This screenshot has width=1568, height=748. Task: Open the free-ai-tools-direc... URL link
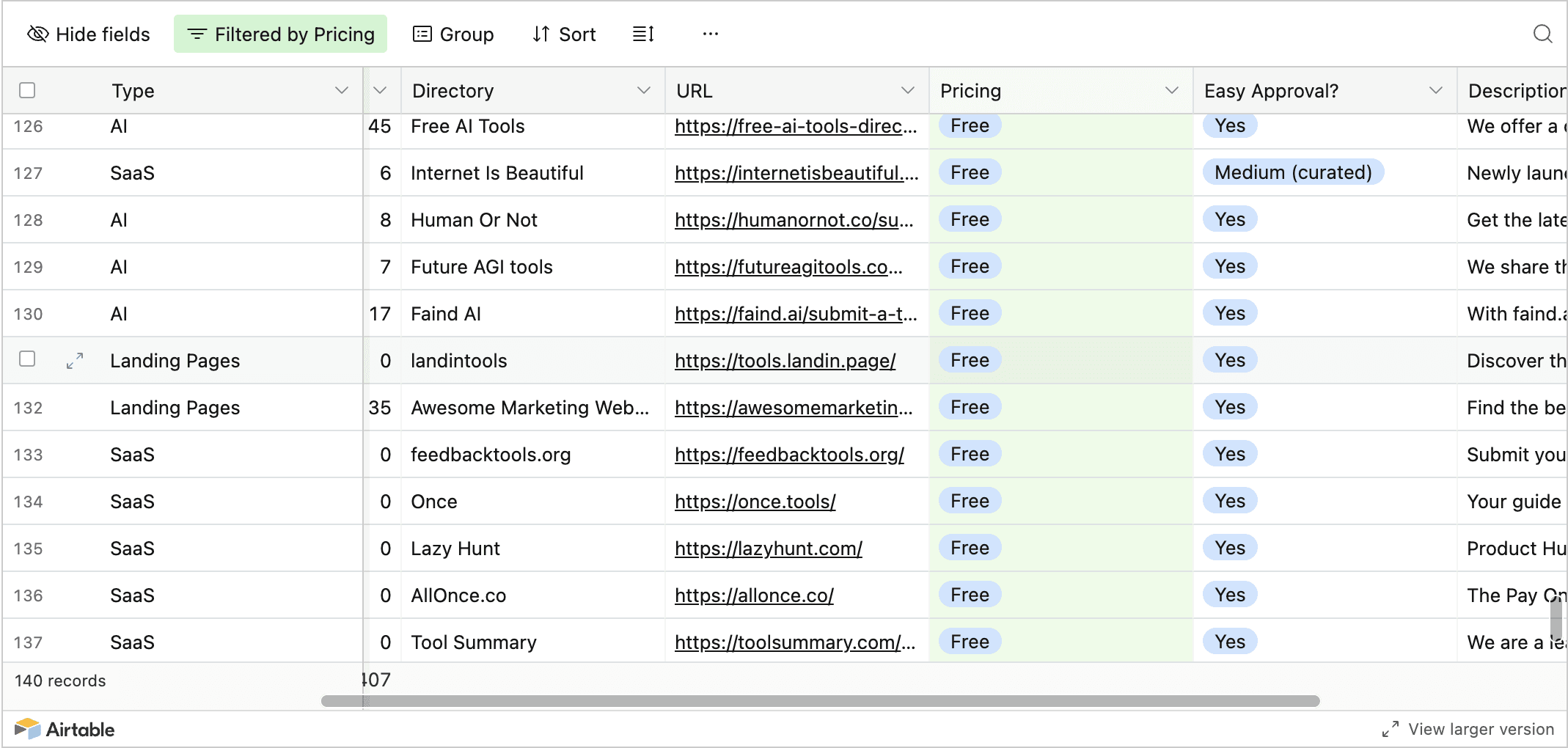pyautogui.click(x=796, y=126)
